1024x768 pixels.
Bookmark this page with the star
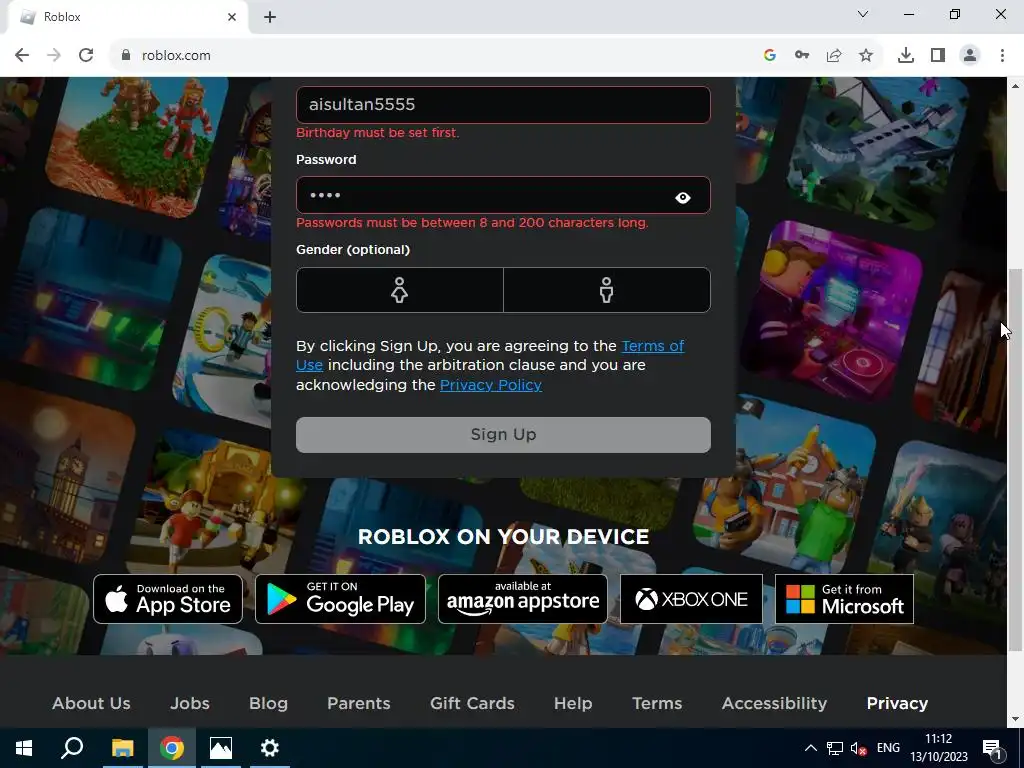pyautogui.click(x=866, y=56)
